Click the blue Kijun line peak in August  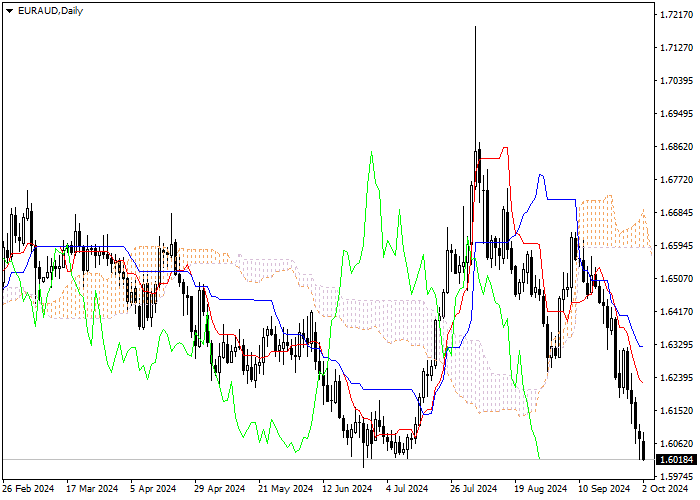(541, 175)
